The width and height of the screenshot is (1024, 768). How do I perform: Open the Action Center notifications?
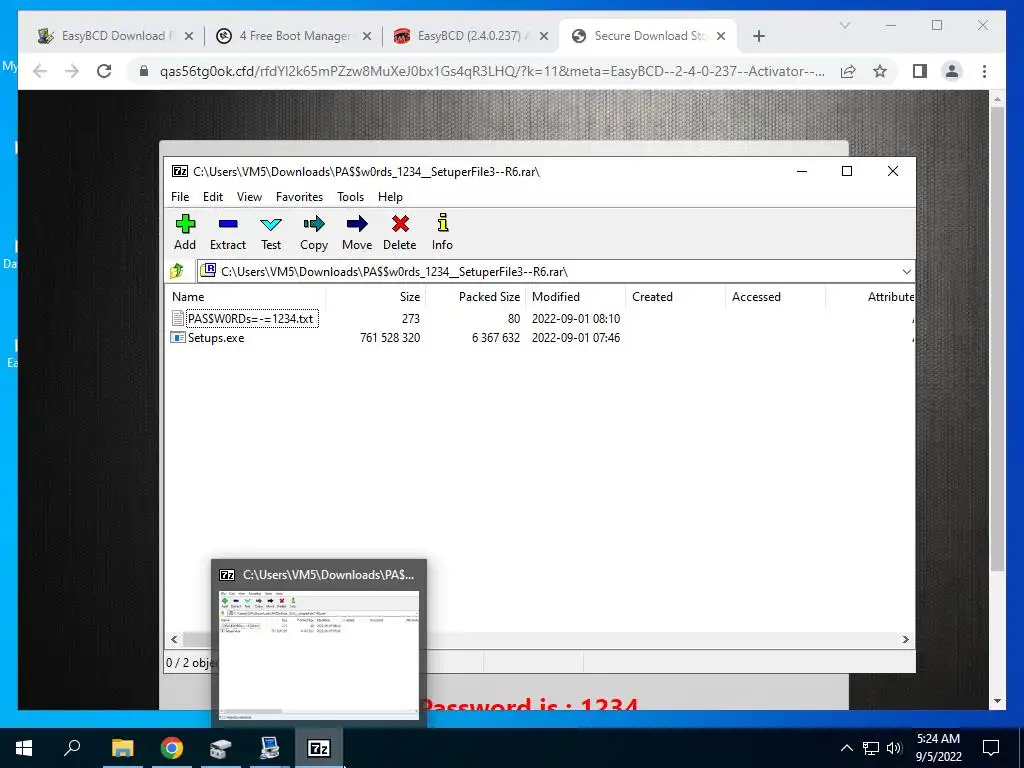pos(991,748)
